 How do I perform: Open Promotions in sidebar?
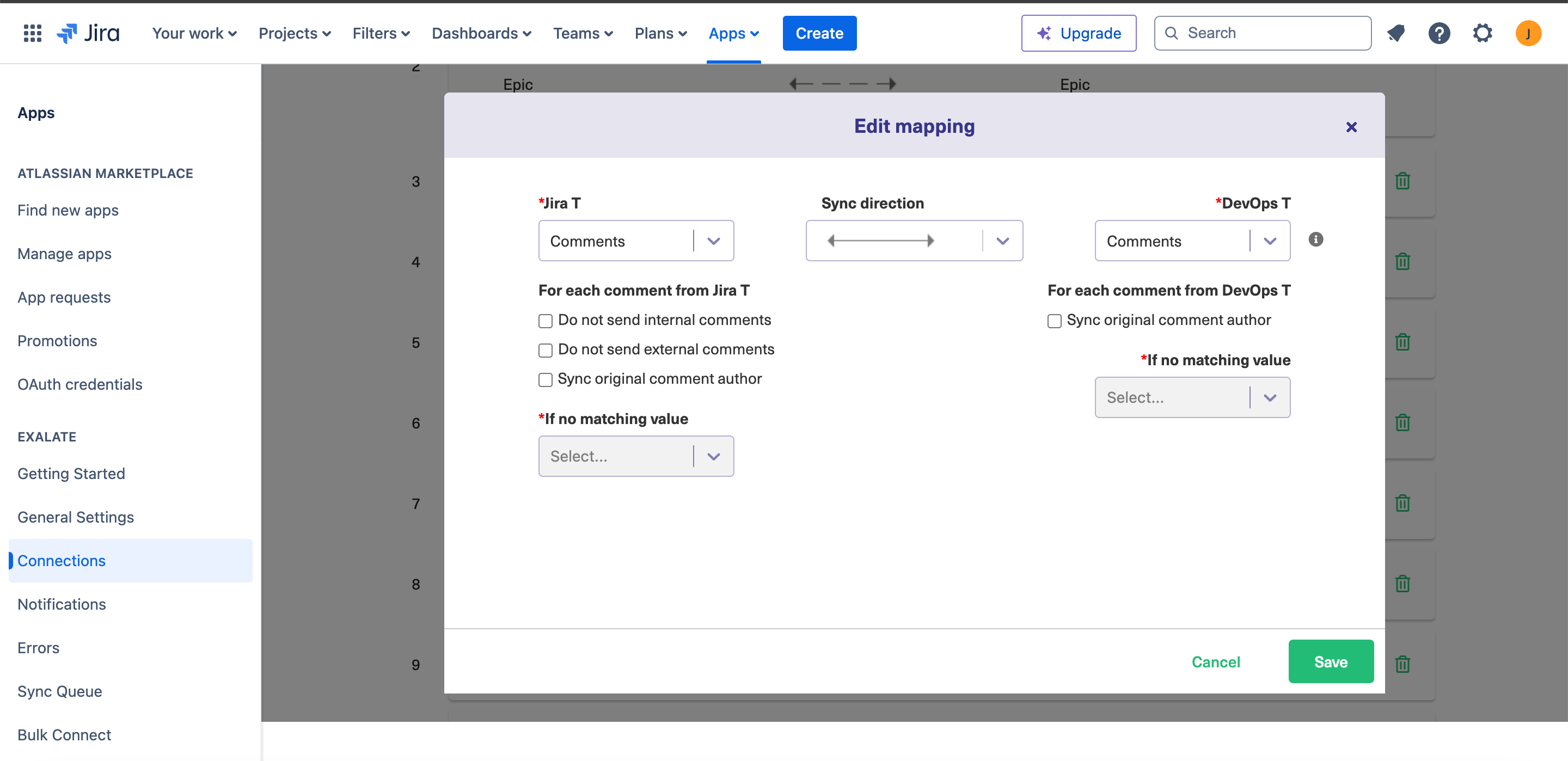(57, 341)
